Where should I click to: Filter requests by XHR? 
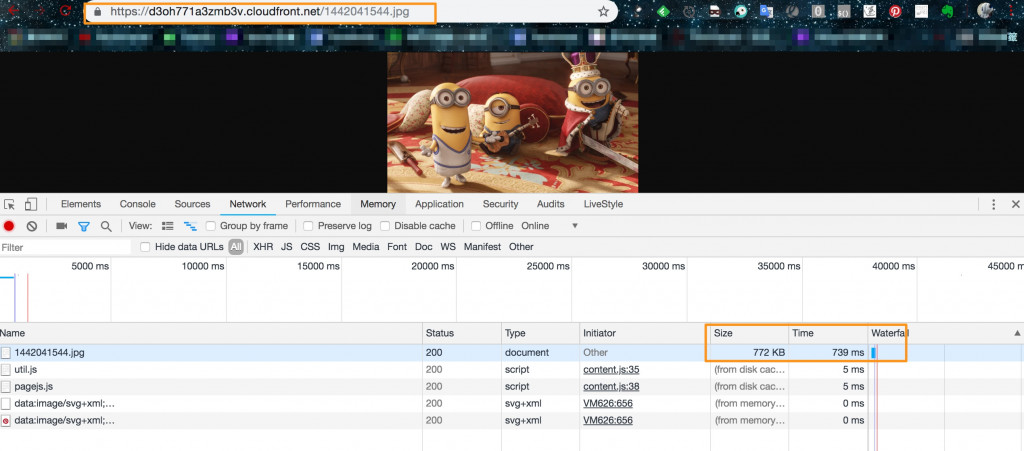click(x=263, y=247)
